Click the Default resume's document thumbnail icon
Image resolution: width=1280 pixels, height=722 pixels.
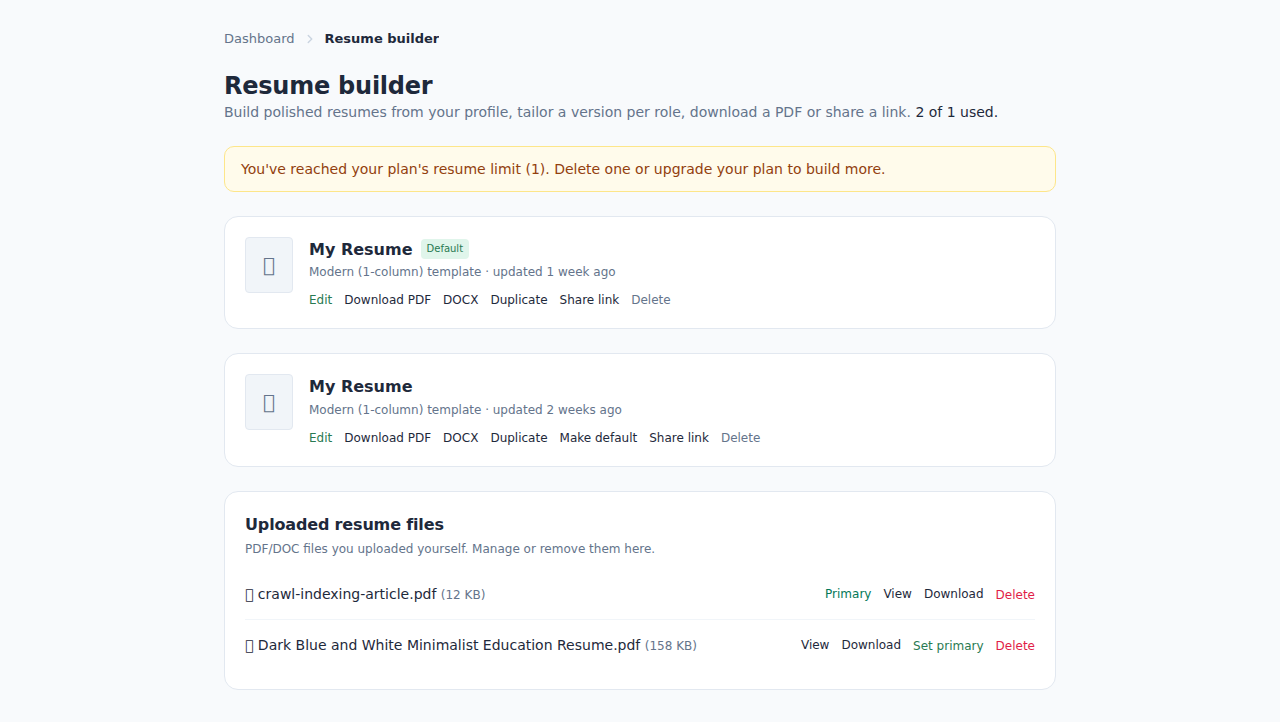coord(269,265)
